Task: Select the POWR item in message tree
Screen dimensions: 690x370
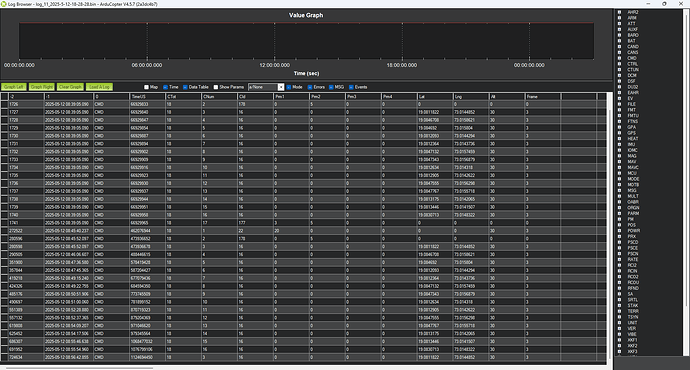Action: 634,231
